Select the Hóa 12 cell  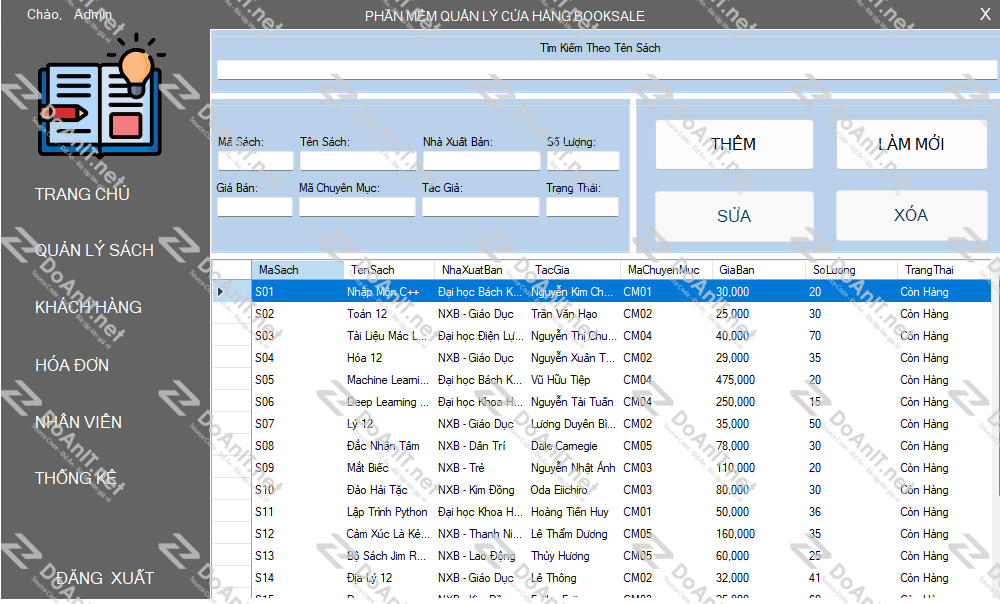point(388,358)
